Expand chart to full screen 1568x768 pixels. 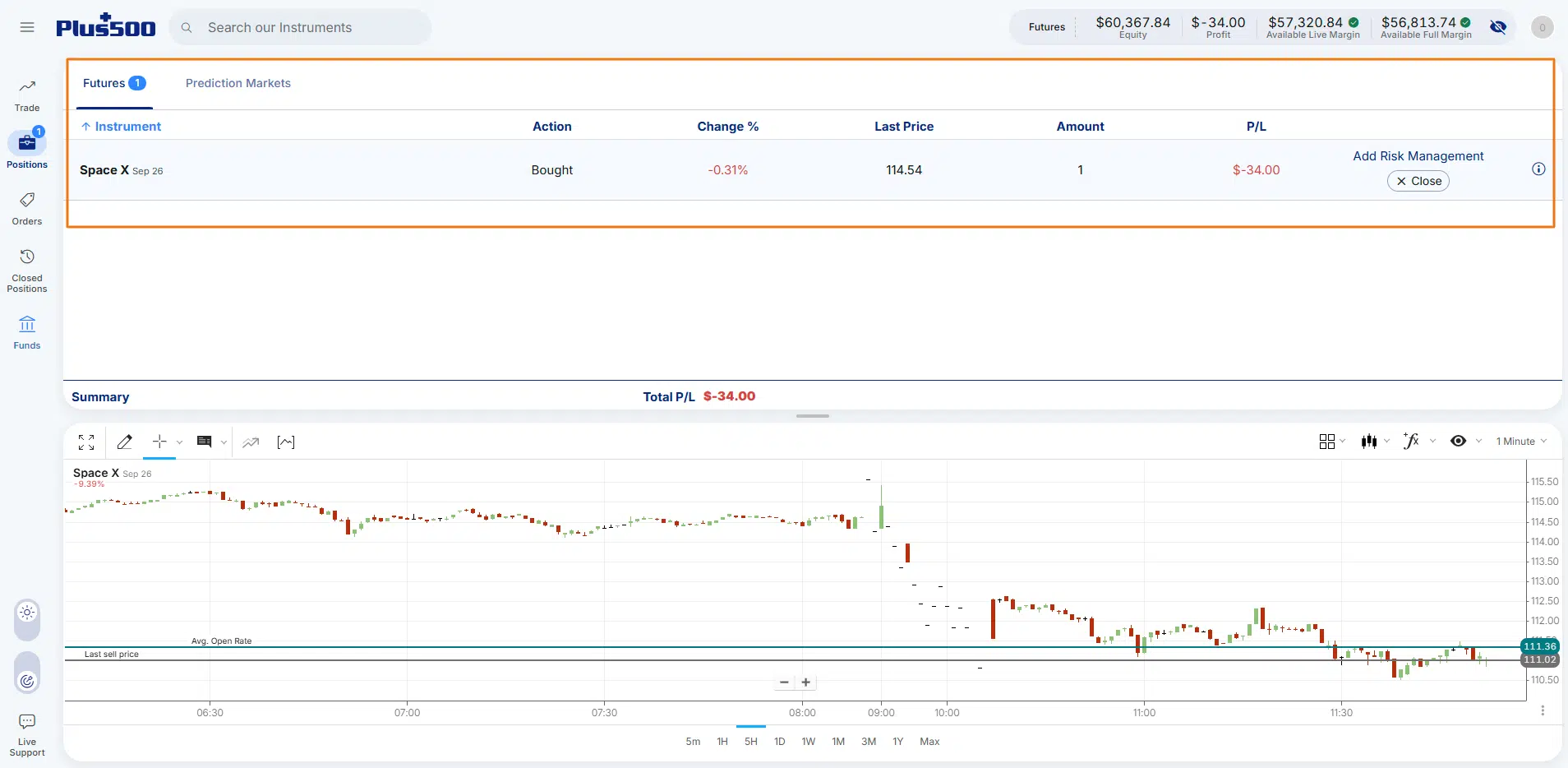pos(86,442)
